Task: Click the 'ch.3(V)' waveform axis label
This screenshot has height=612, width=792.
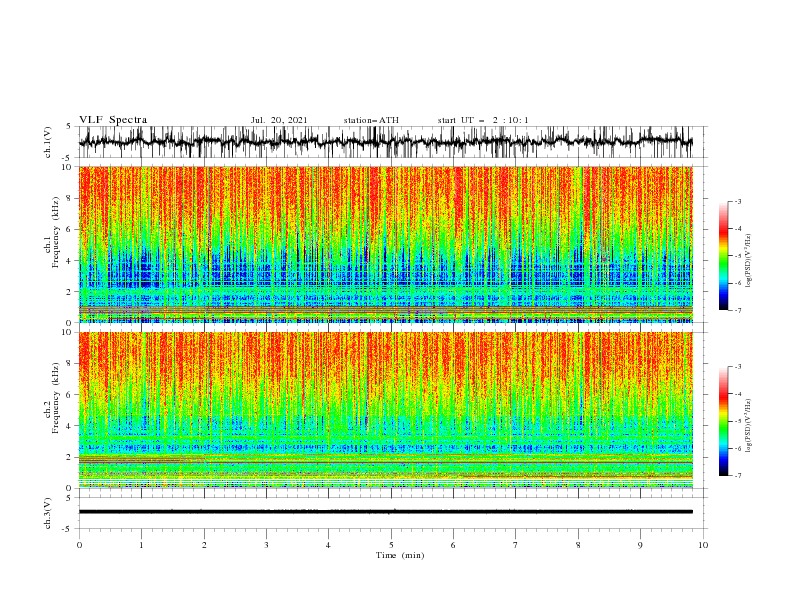Action: [x=48, y=513]
